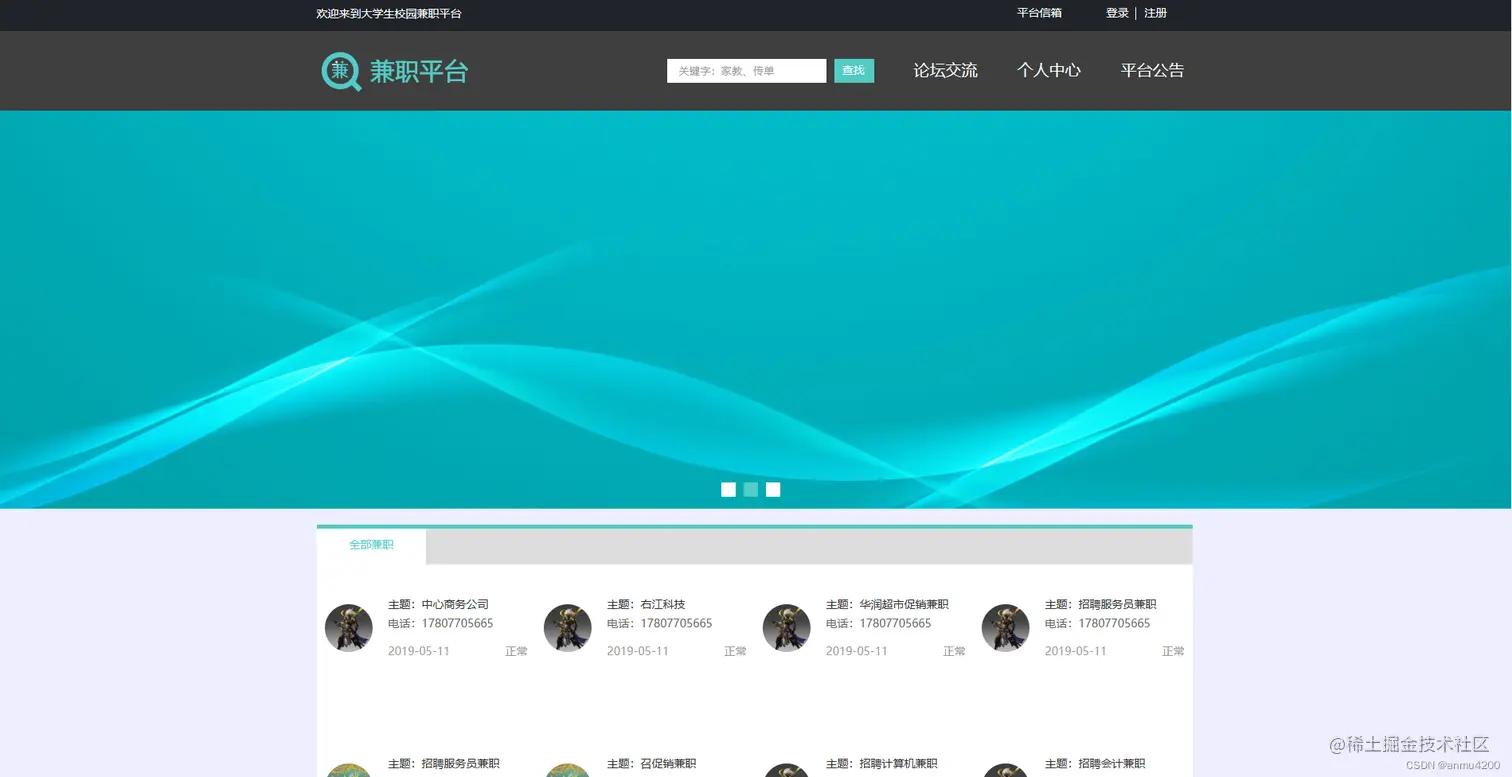
Task: Click the keyword search input field
Action: click(746, 70)
